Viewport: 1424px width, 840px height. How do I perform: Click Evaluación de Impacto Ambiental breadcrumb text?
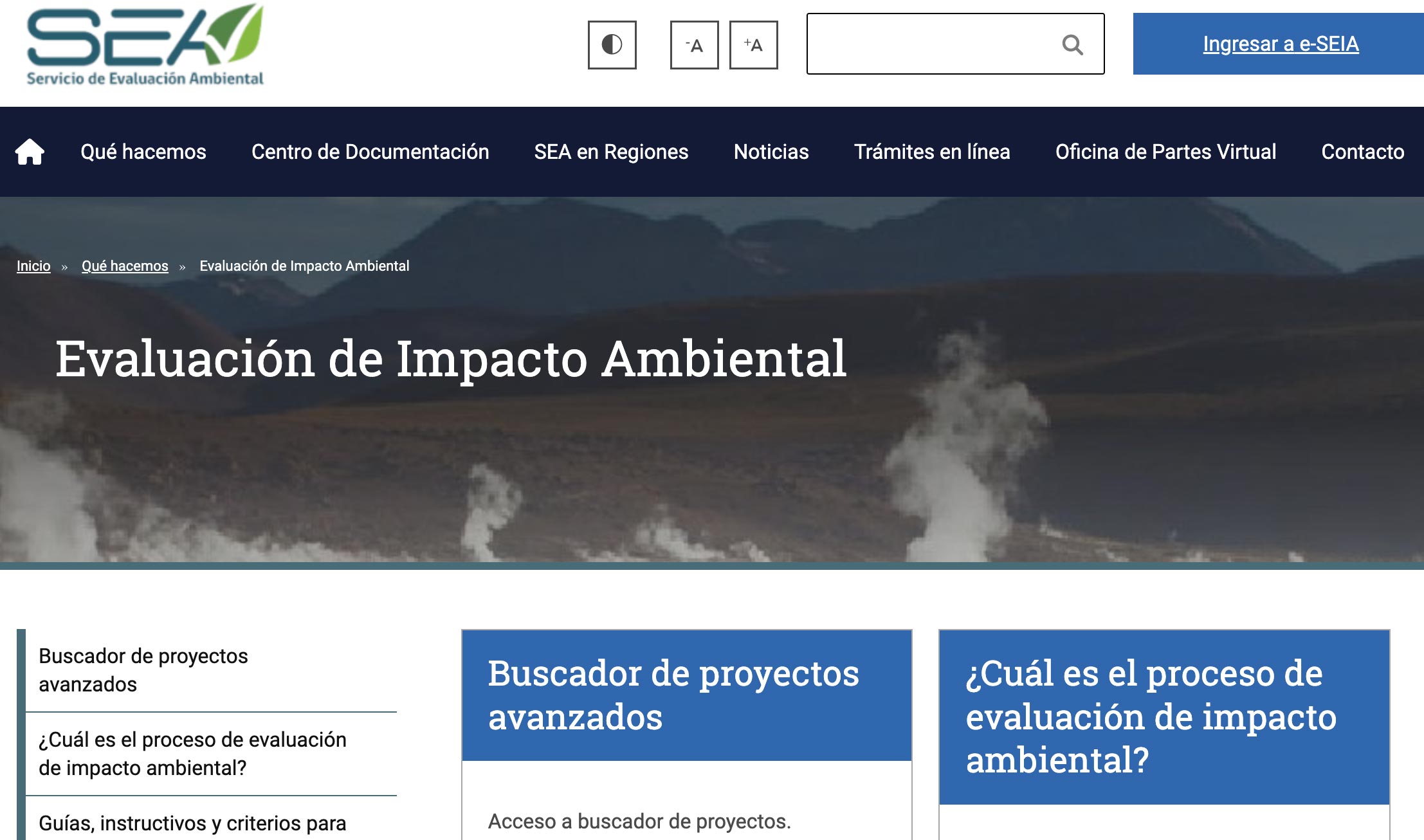click(x=304, y=266)
